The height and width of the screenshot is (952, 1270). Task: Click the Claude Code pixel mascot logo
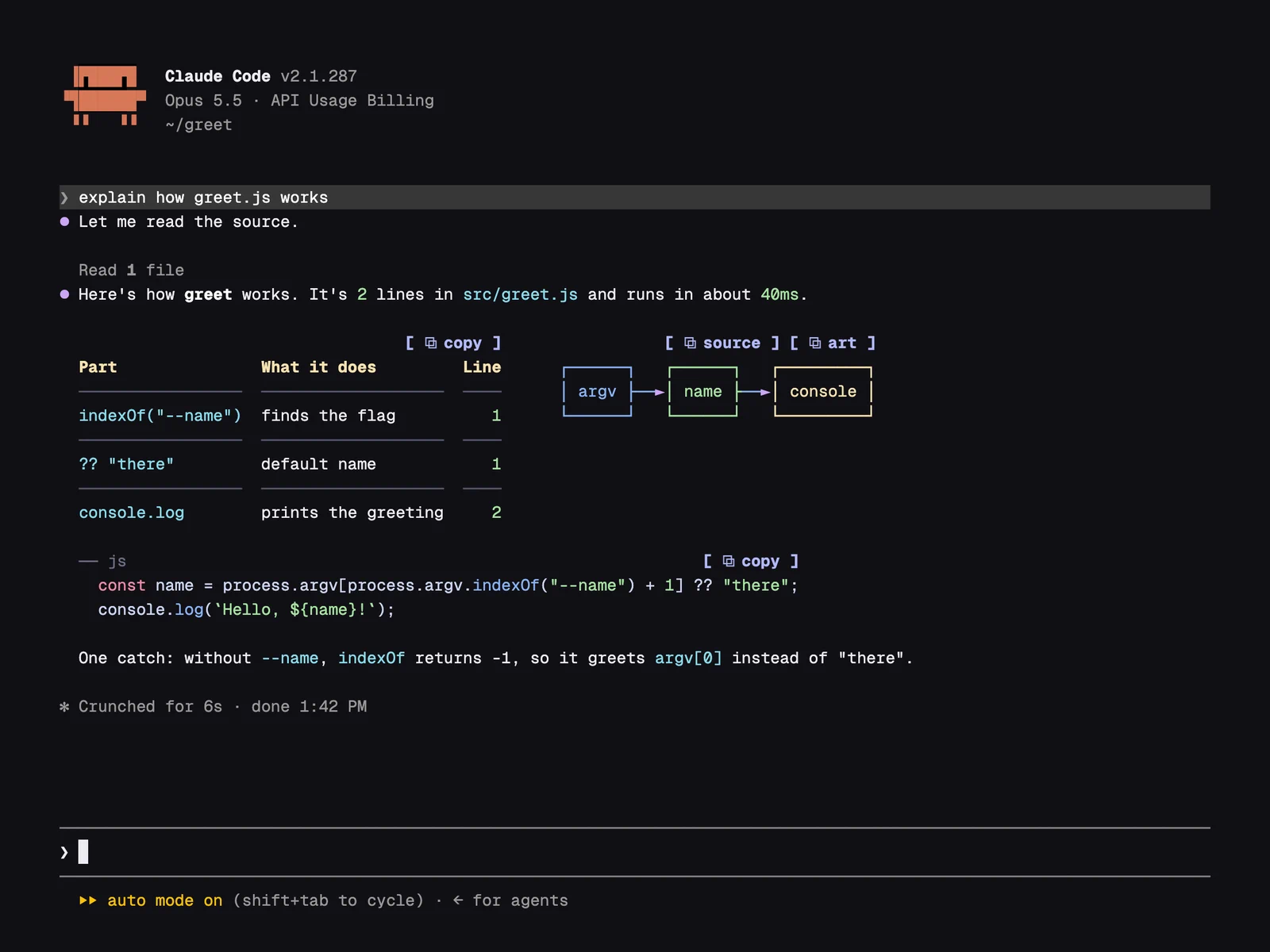point(105,96)
